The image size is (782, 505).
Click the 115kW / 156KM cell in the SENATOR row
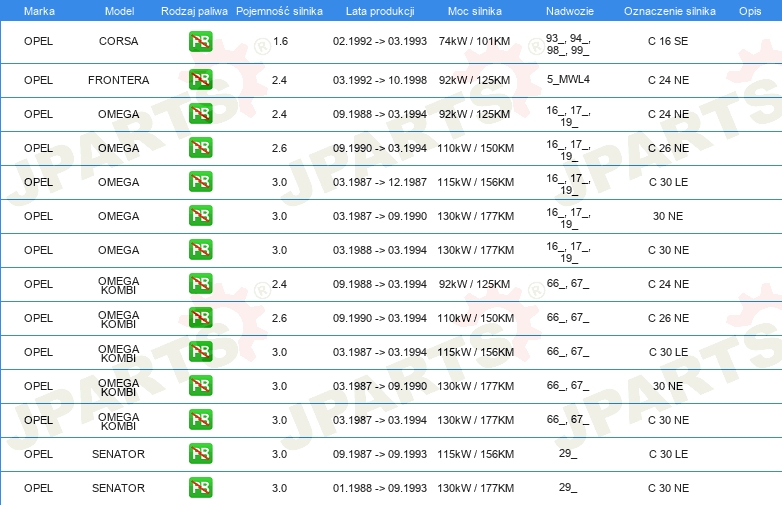(475, 454)
